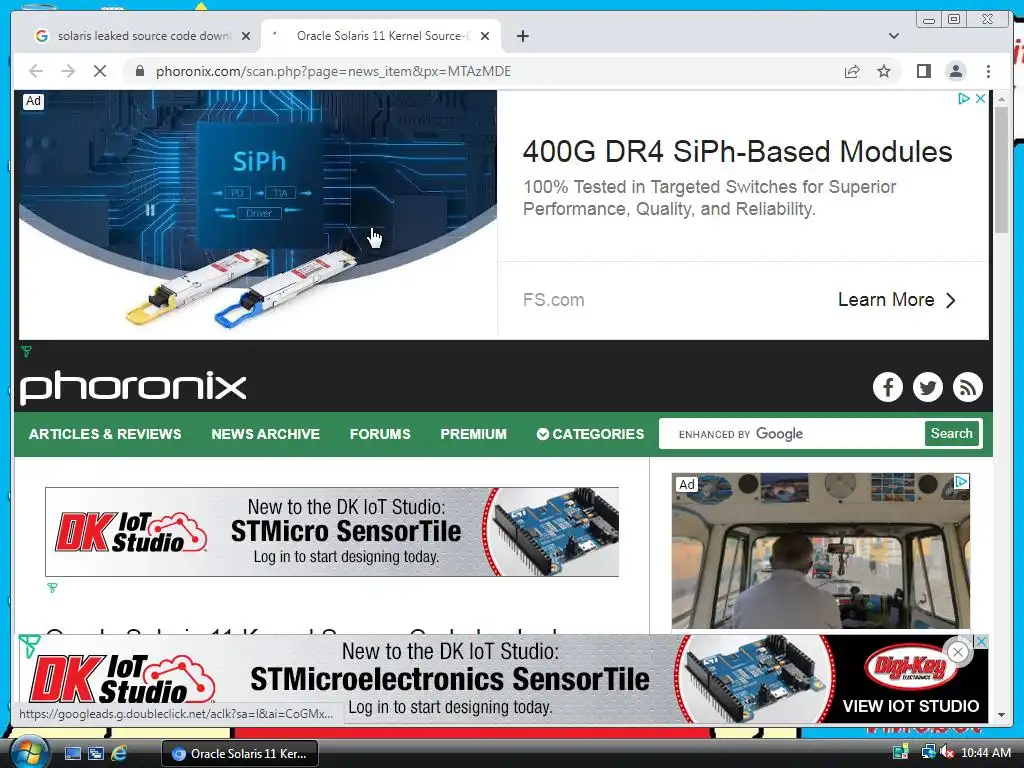
Task: Click the Google enhanced search field
Action: click(792, 434)
